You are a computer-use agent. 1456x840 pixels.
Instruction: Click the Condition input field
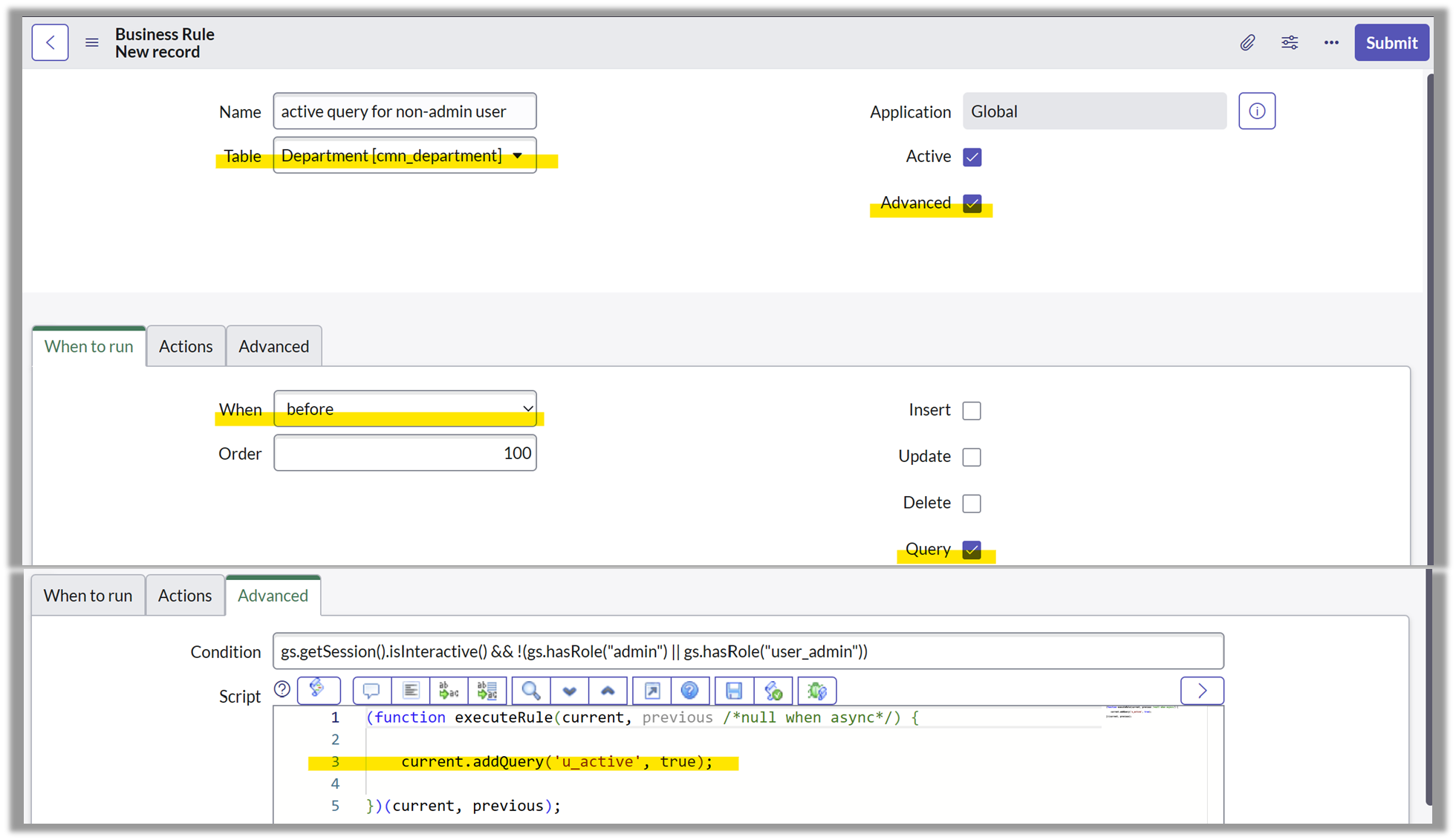pyautogui.click(x=748, y=651)
